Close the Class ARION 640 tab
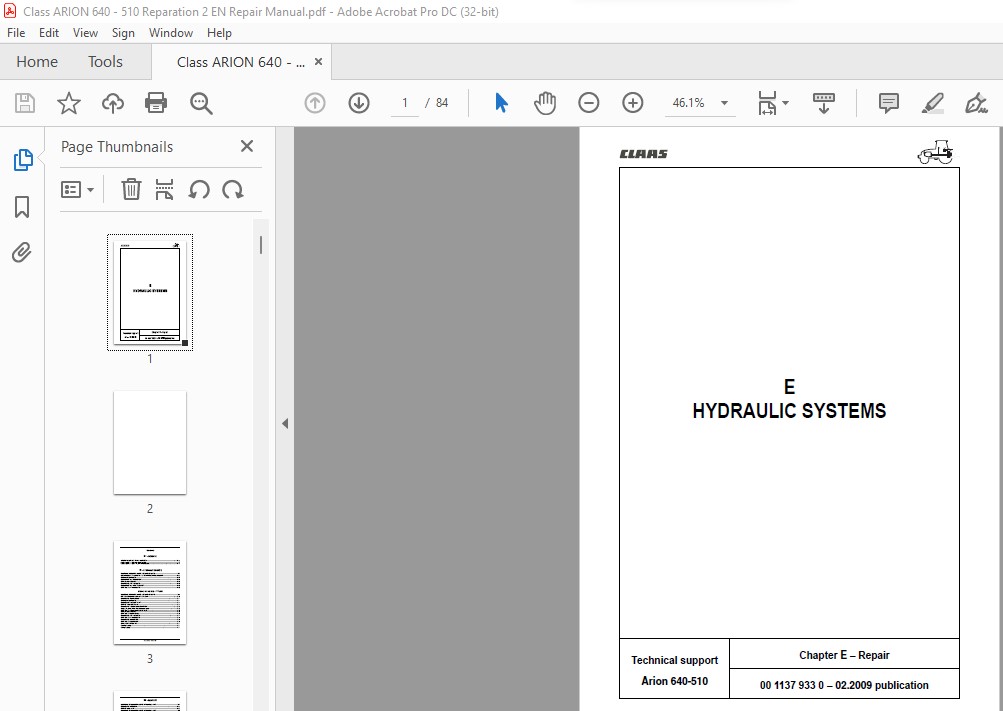The height and width of the screenshot is (711, 1003). 319,61
